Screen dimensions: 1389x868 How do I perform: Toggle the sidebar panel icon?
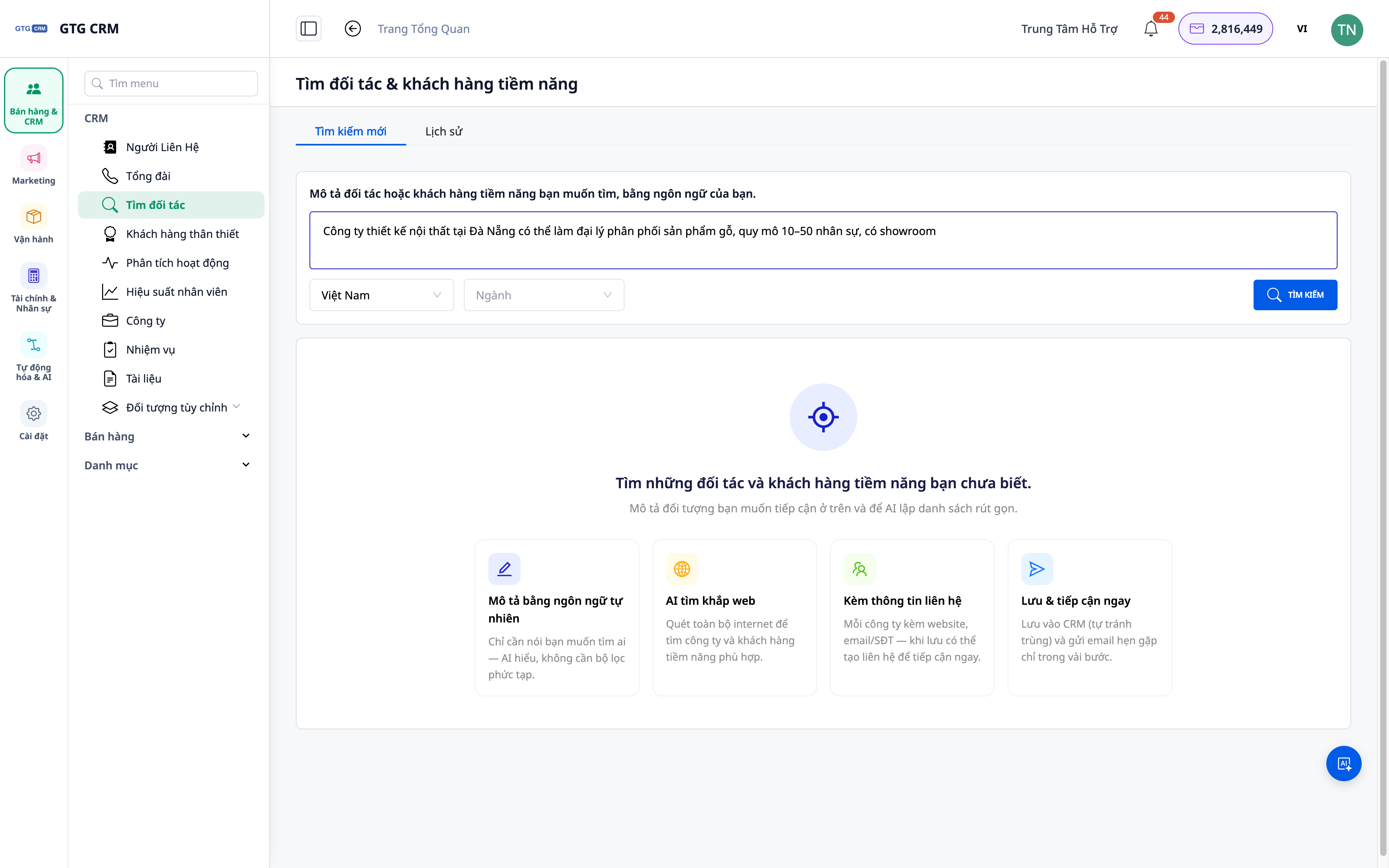pyautogui.click(x=308, y=29)
